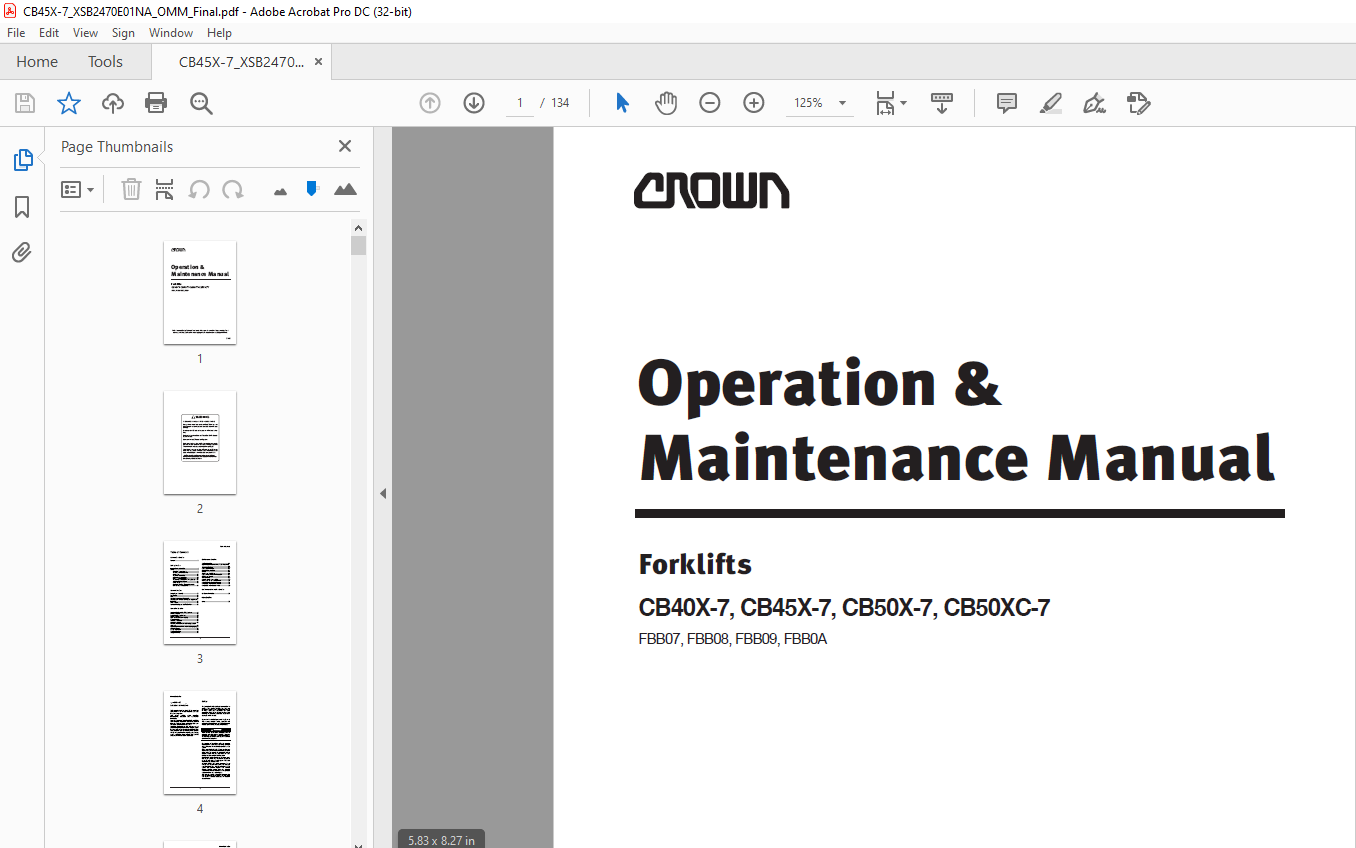Select the Highlight text pen tool
Screen dimensions: 1356x848
coord(1051,103)
